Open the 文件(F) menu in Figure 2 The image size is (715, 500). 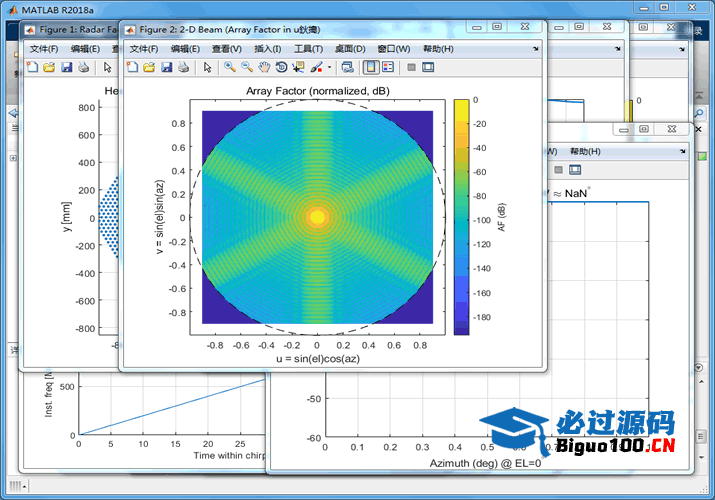tap(144, 49)
